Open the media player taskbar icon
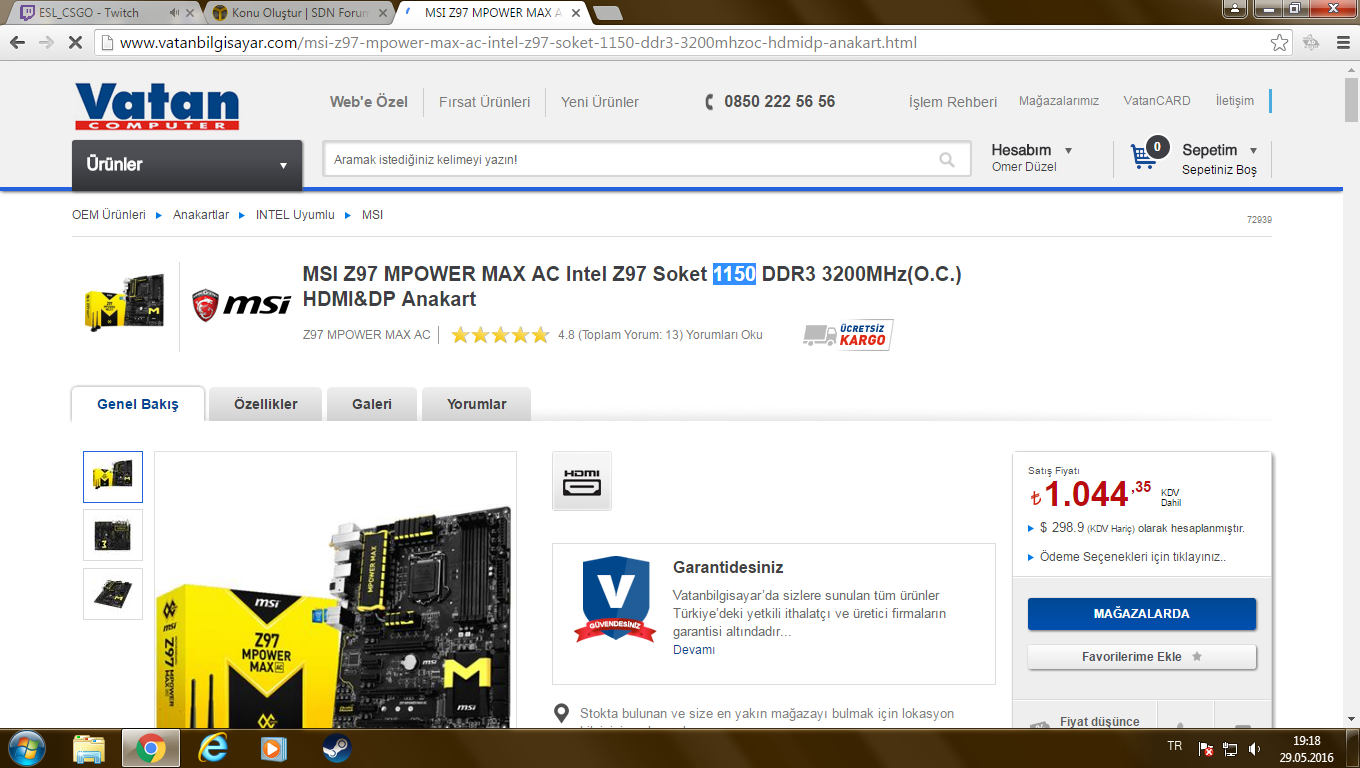Viewport: 1360px width, 768px height. click(x=272, y=748)
